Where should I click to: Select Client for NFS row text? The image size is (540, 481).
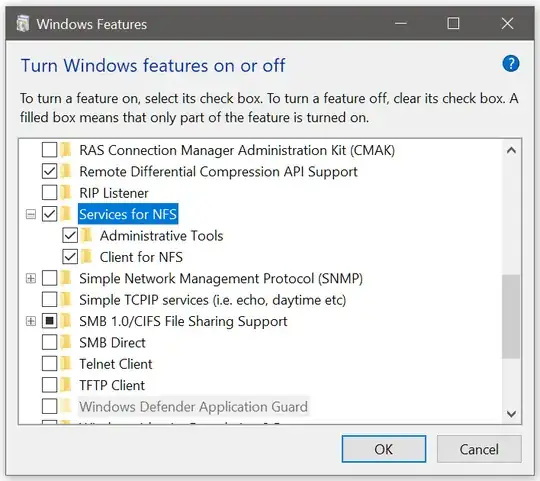coord(141,257)
